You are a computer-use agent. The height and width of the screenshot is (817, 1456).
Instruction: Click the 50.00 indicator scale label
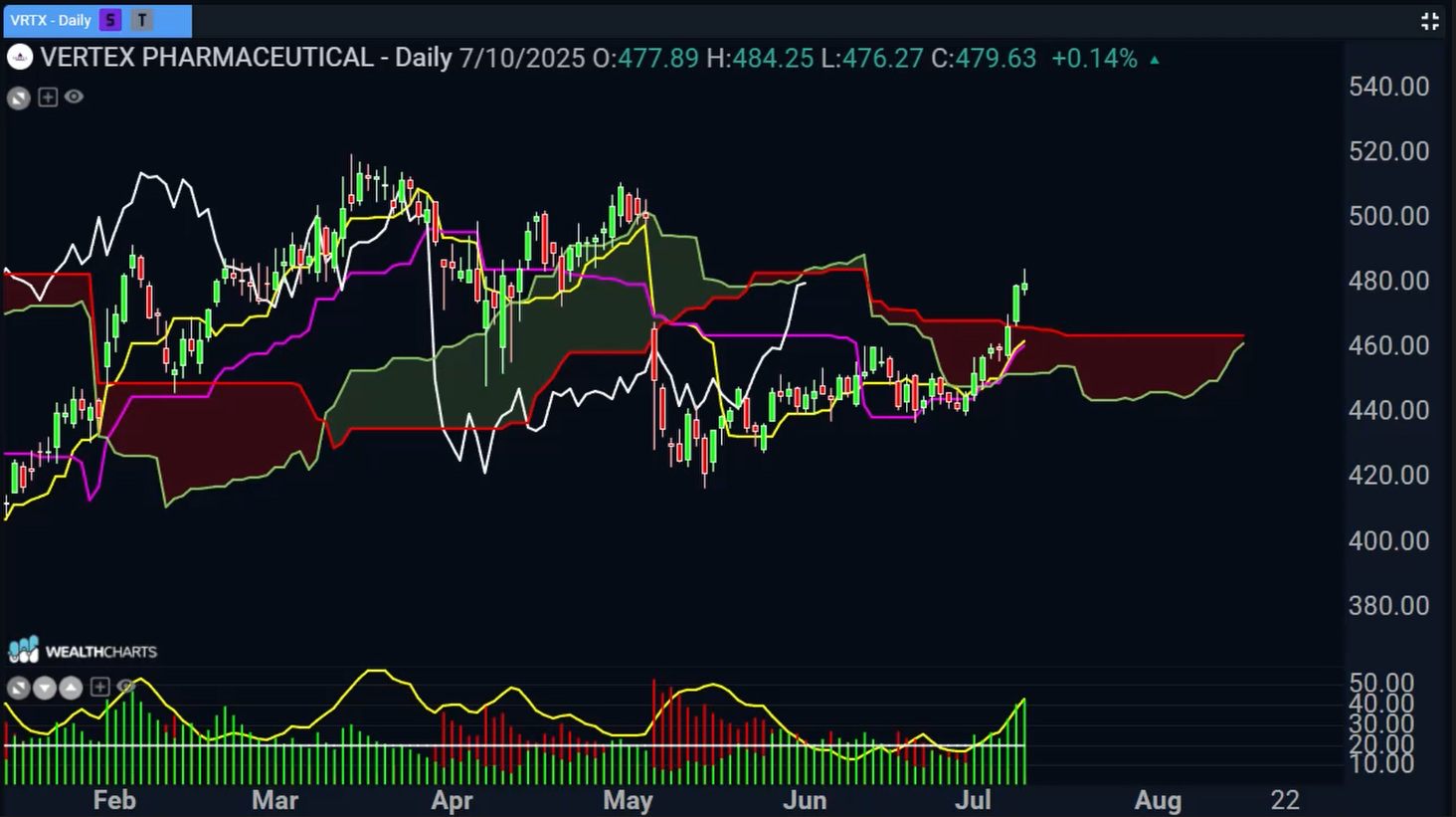click(x=1381, y=683)
